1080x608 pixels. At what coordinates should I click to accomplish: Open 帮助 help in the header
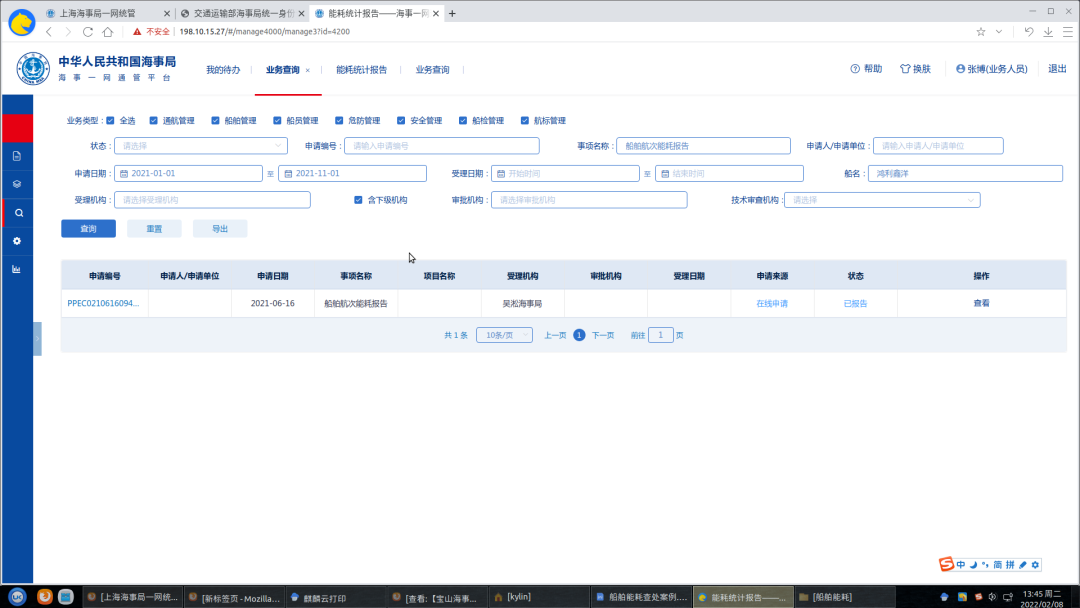point(866,69)
